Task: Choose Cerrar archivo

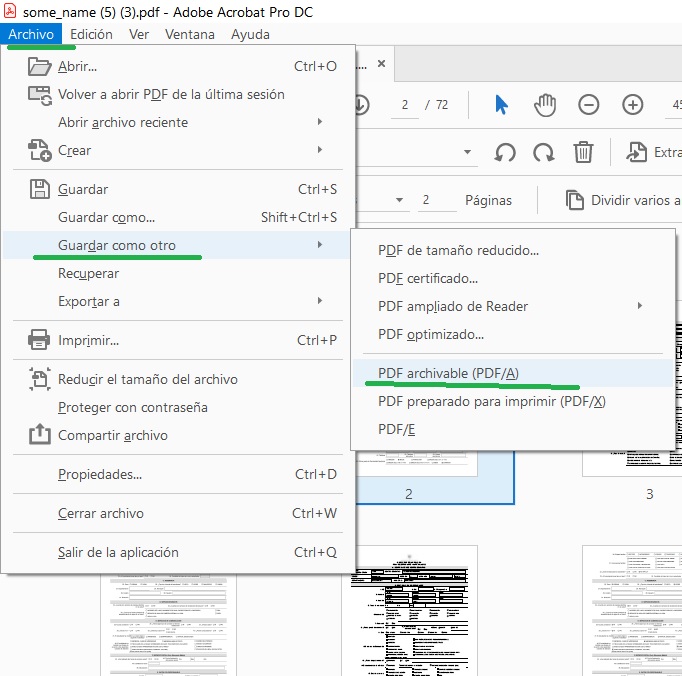Action: coord(178,513)
